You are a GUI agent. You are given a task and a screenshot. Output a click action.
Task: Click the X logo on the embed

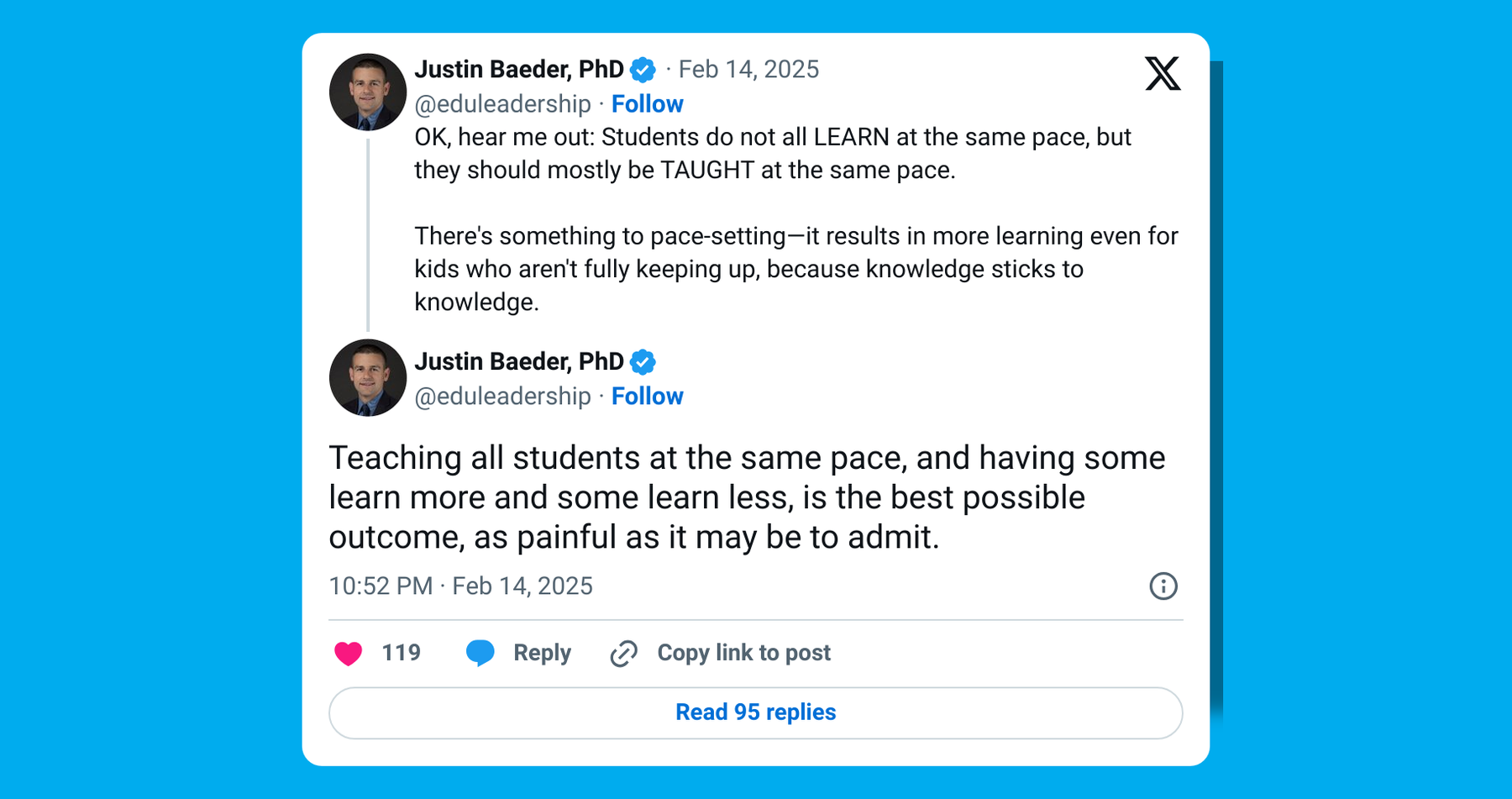(x=1163, y=74)
